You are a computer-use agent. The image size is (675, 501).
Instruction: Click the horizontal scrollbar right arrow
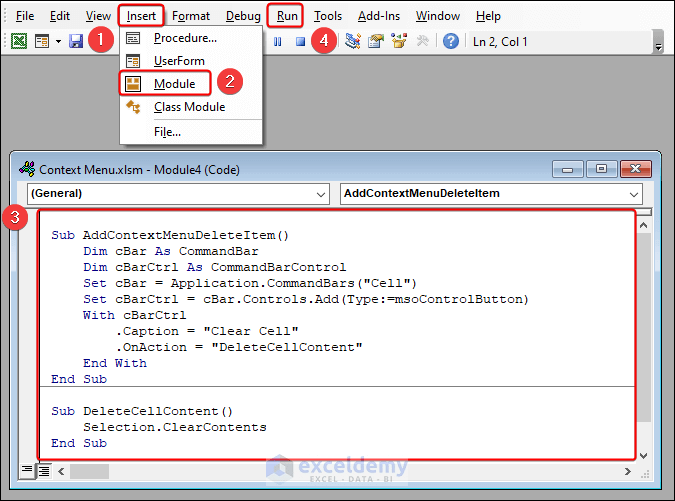click(627, 471)
